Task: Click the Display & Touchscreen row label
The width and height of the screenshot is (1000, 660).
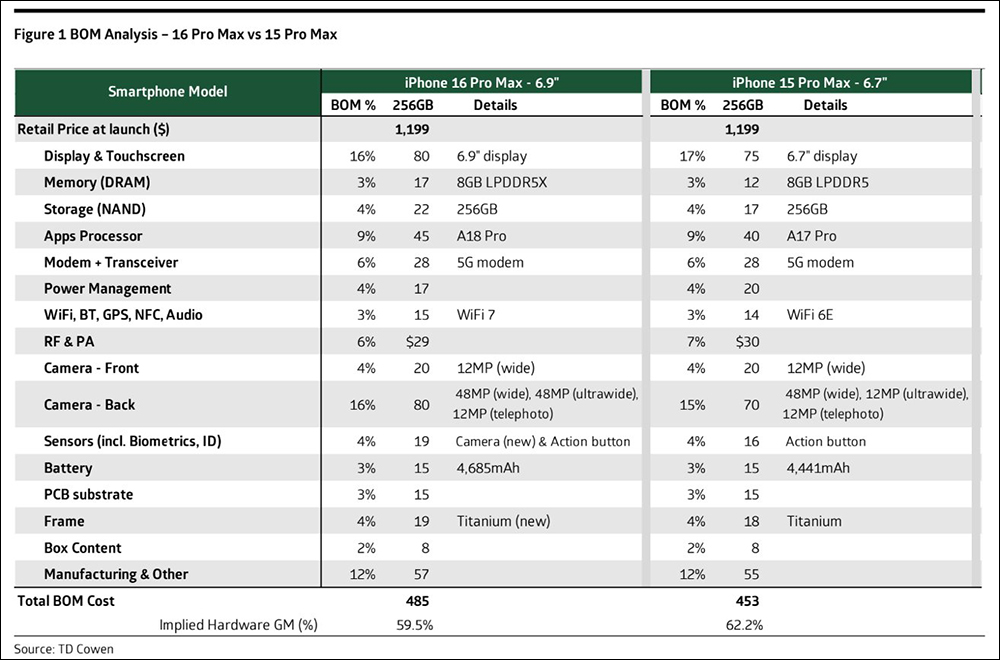Action: (114, 156)
